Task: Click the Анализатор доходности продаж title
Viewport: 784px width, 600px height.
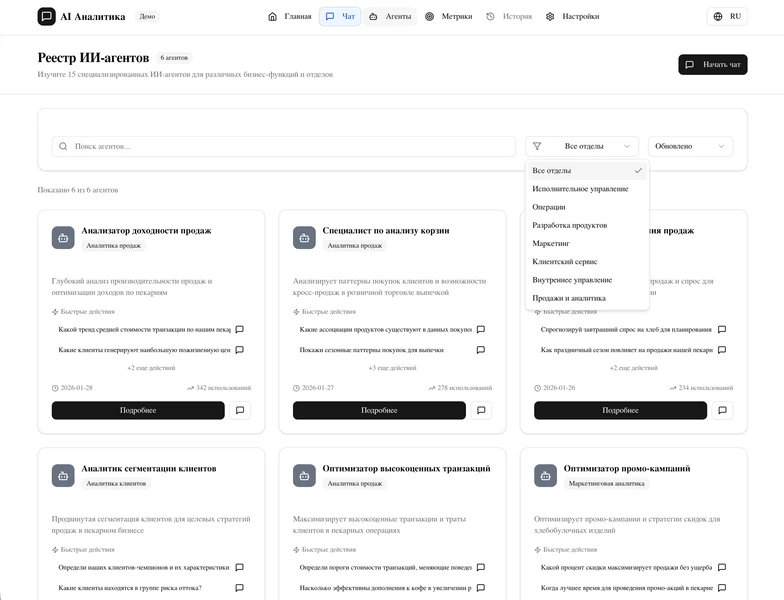Action: tap(146, 230)
